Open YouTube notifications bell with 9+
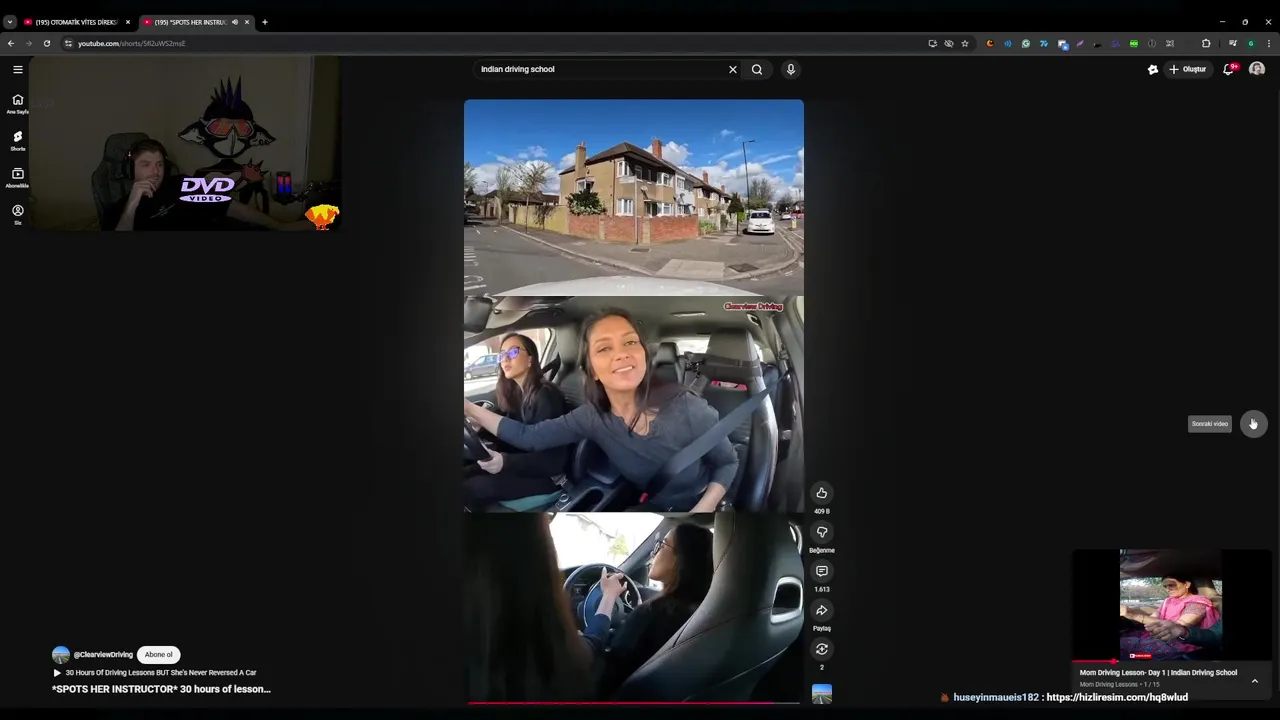Image resolution: width=1280 pixels, height=720 pixels. point(1229,69)
